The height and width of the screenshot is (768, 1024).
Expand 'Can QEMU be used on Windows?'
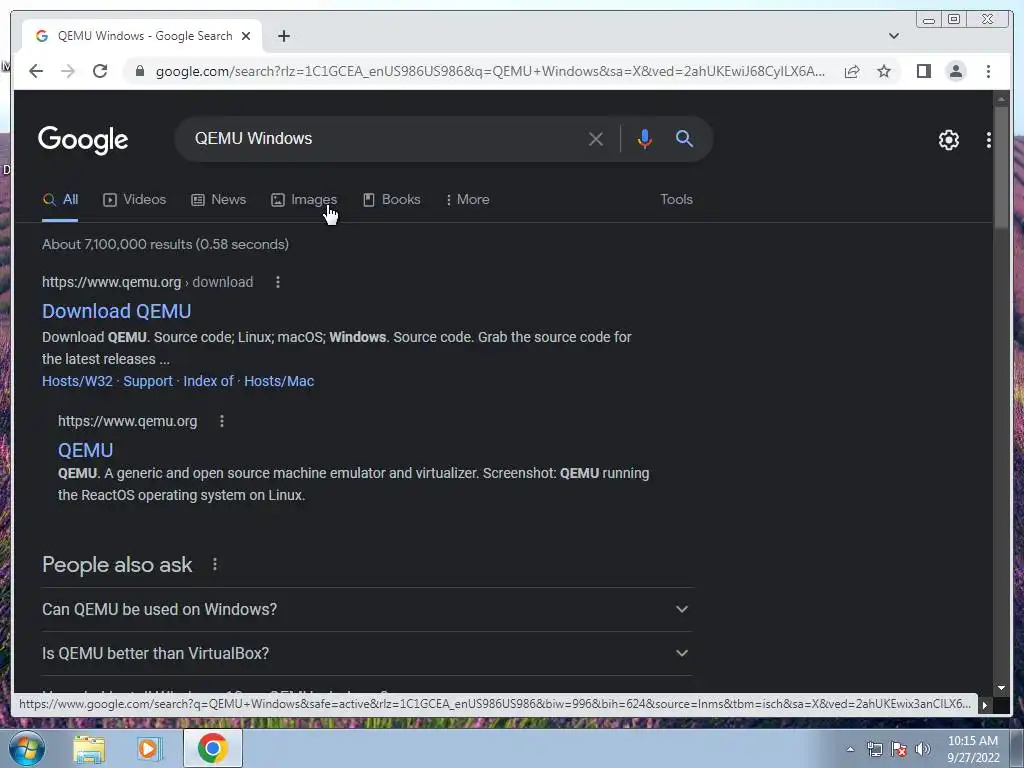[367, 609]
